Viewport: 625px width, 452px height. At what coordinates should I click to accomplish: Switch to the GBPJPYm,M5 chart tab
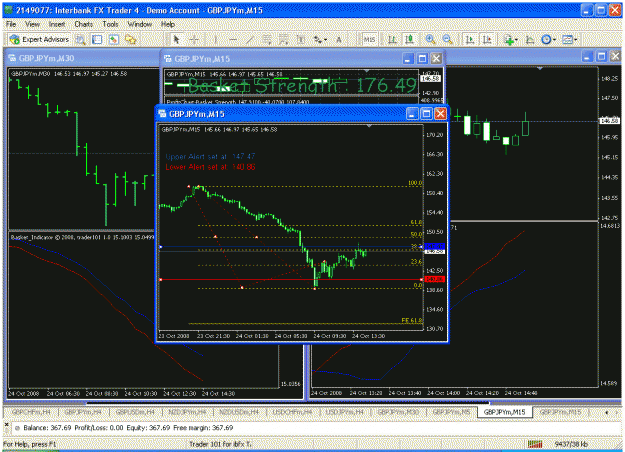(x=451, y=412)
